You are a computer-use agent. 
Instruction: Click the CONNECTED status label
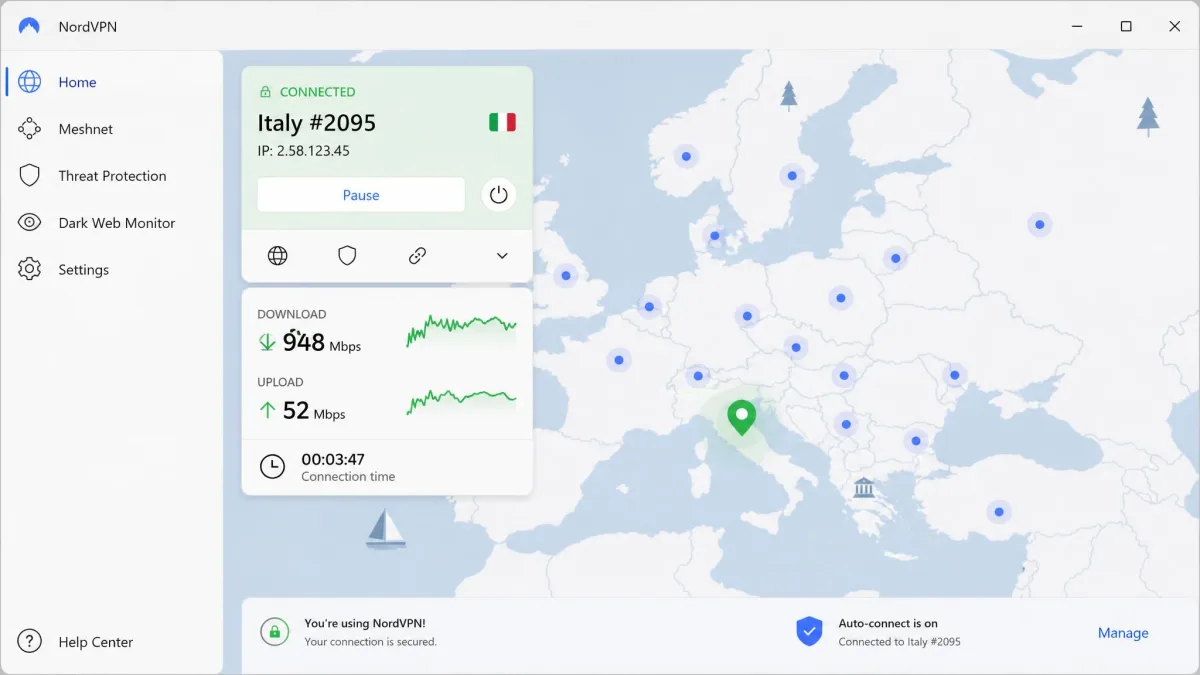317,92
